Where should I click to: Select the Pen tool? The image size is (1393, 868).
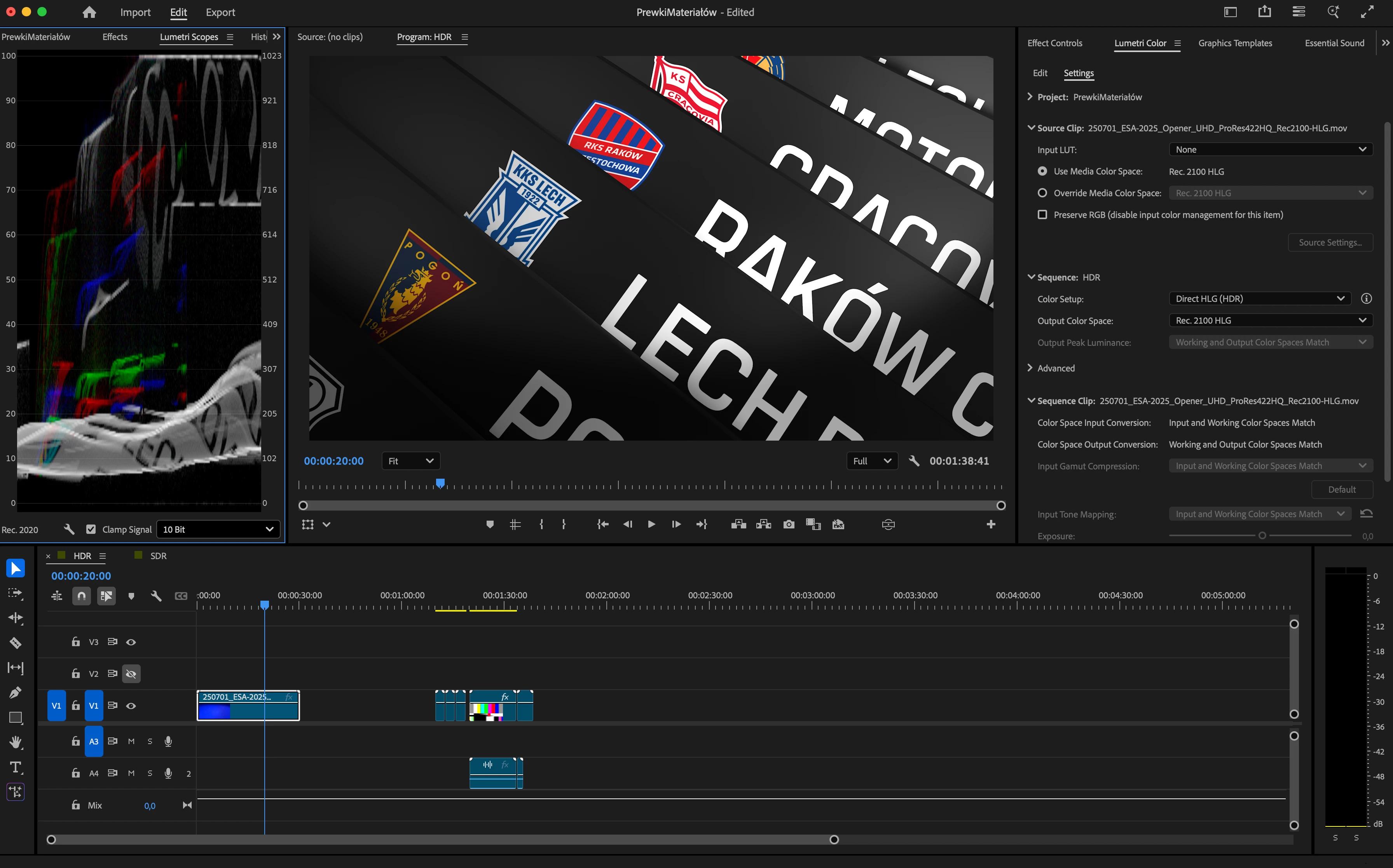click(x=16, y=693)
